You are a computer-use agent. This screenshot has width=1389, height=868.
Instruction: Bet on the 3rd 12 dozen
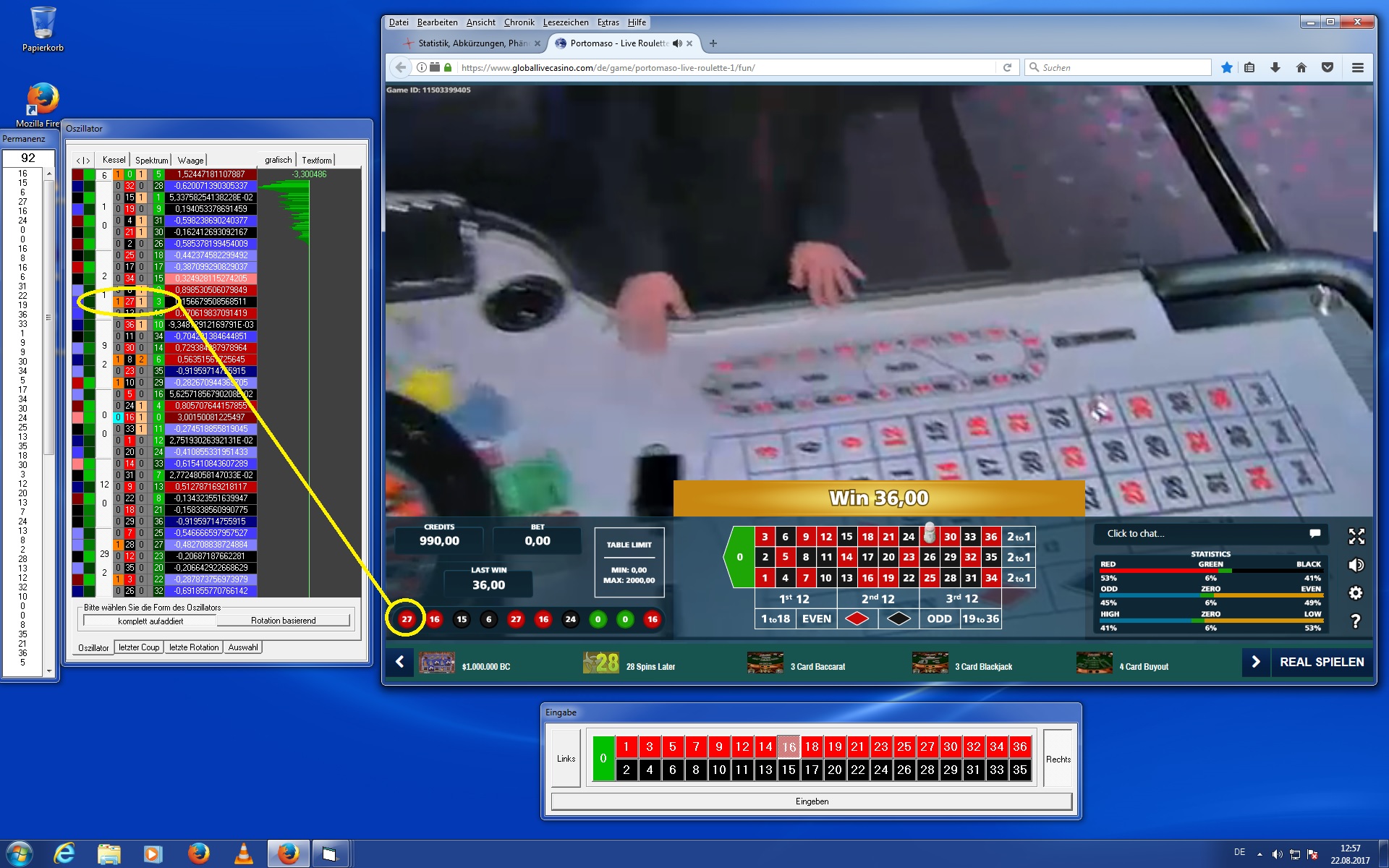(x=961, y=598)
